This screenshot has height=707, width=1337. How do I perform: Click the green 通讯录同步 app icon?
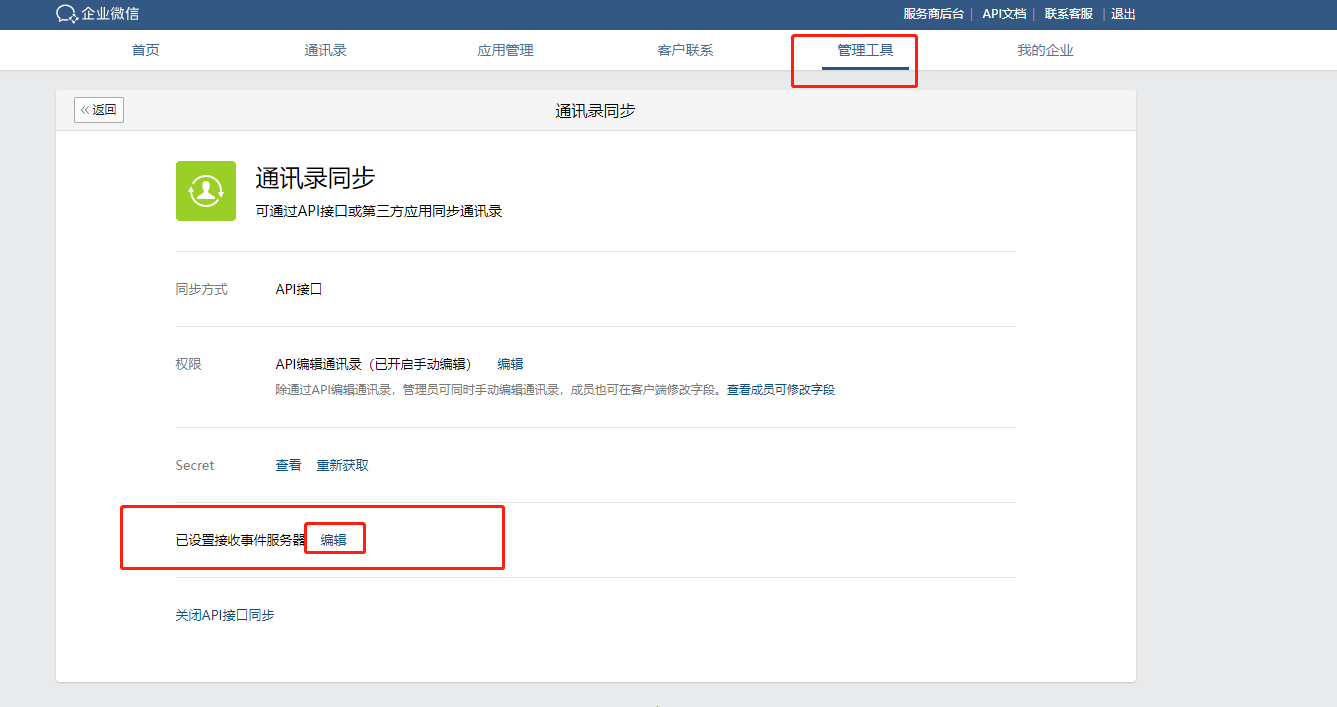click(x=206, y=191)
